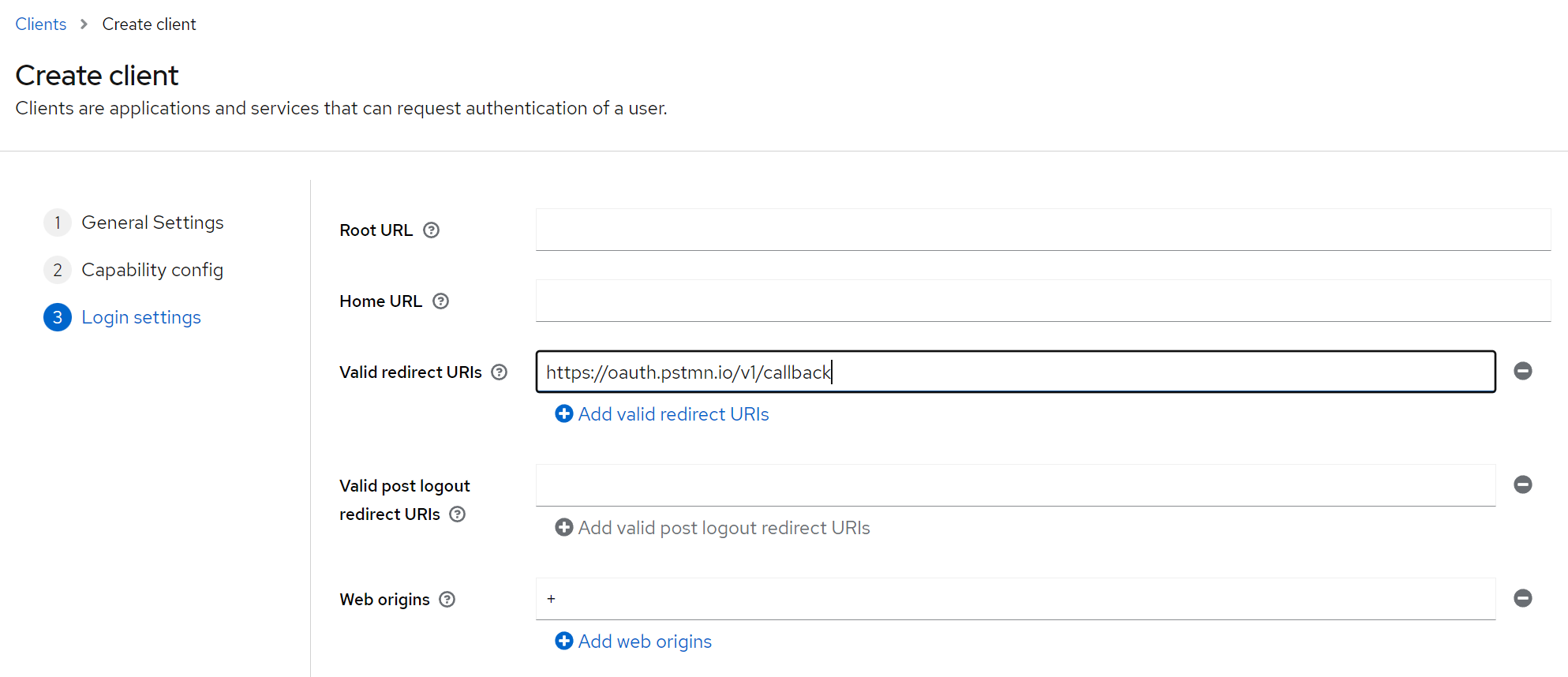The image size is (1568, 677).
Task: Click the Create client breadcrumb text
Action: pos(149,24)
